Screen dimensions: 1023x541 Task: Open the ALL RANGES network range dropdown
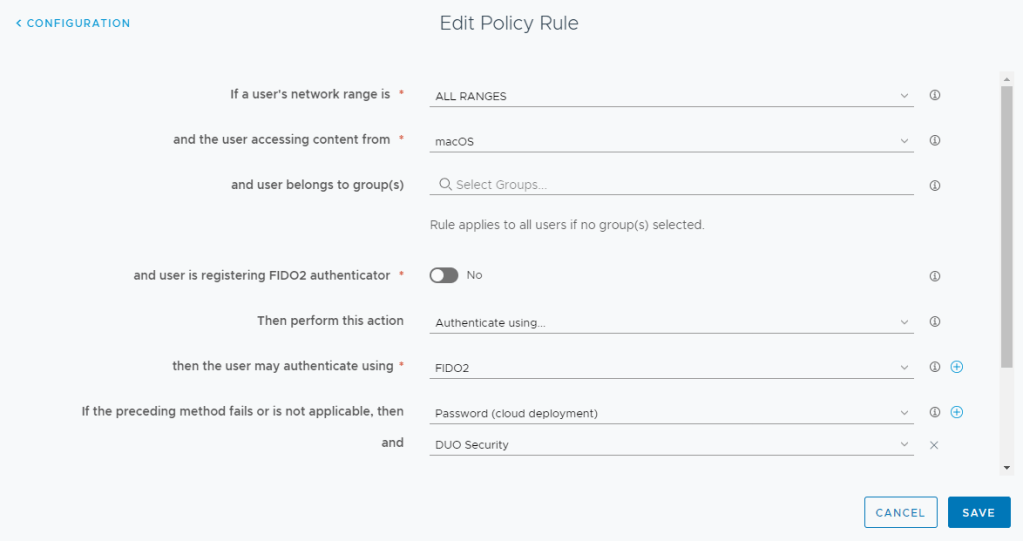point(671,96)
